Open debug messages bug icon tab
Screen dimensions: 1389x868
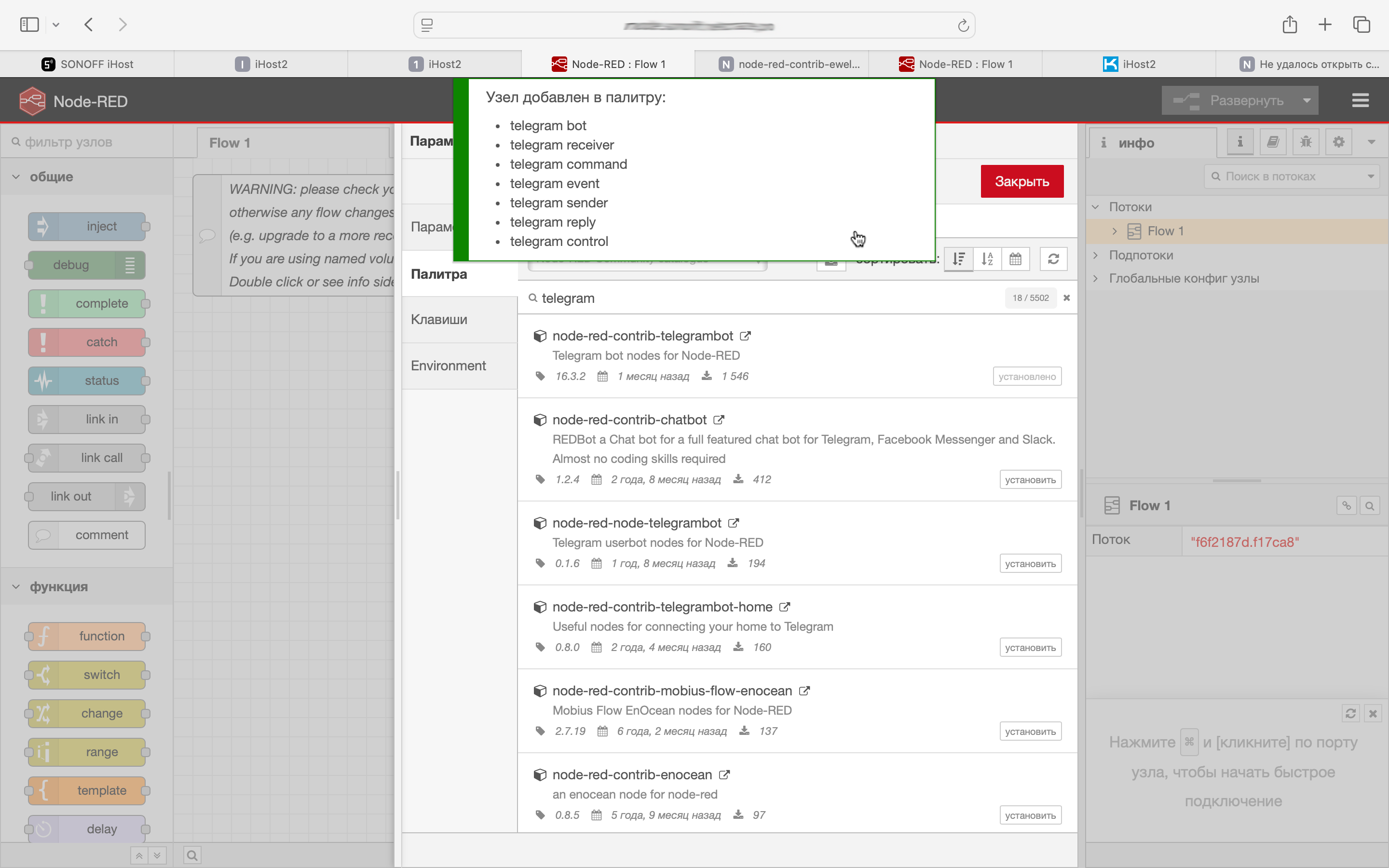click(x=1306, y=142)
